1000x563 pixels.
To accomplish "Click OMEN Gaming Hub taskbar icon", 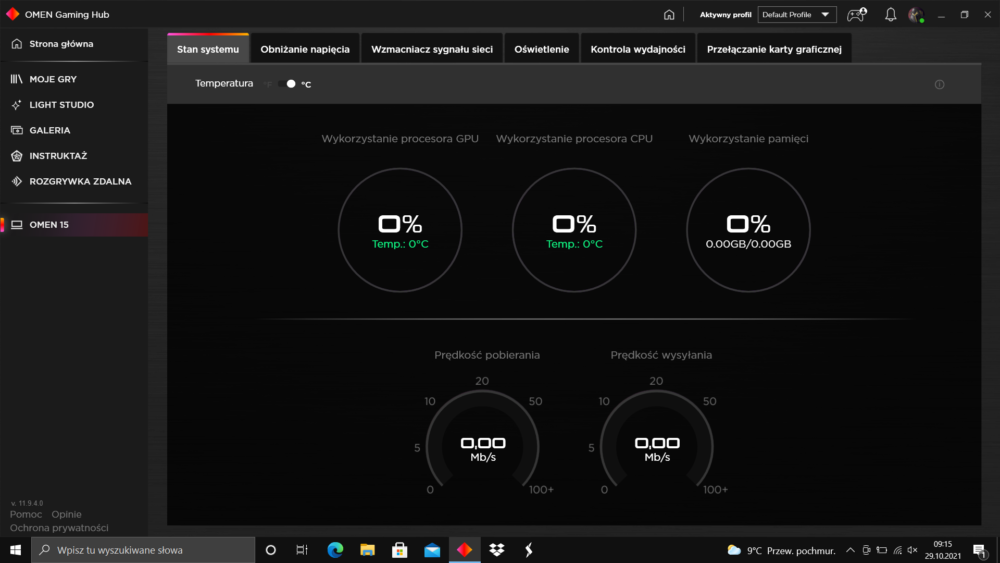I will (x=464, y=550).
